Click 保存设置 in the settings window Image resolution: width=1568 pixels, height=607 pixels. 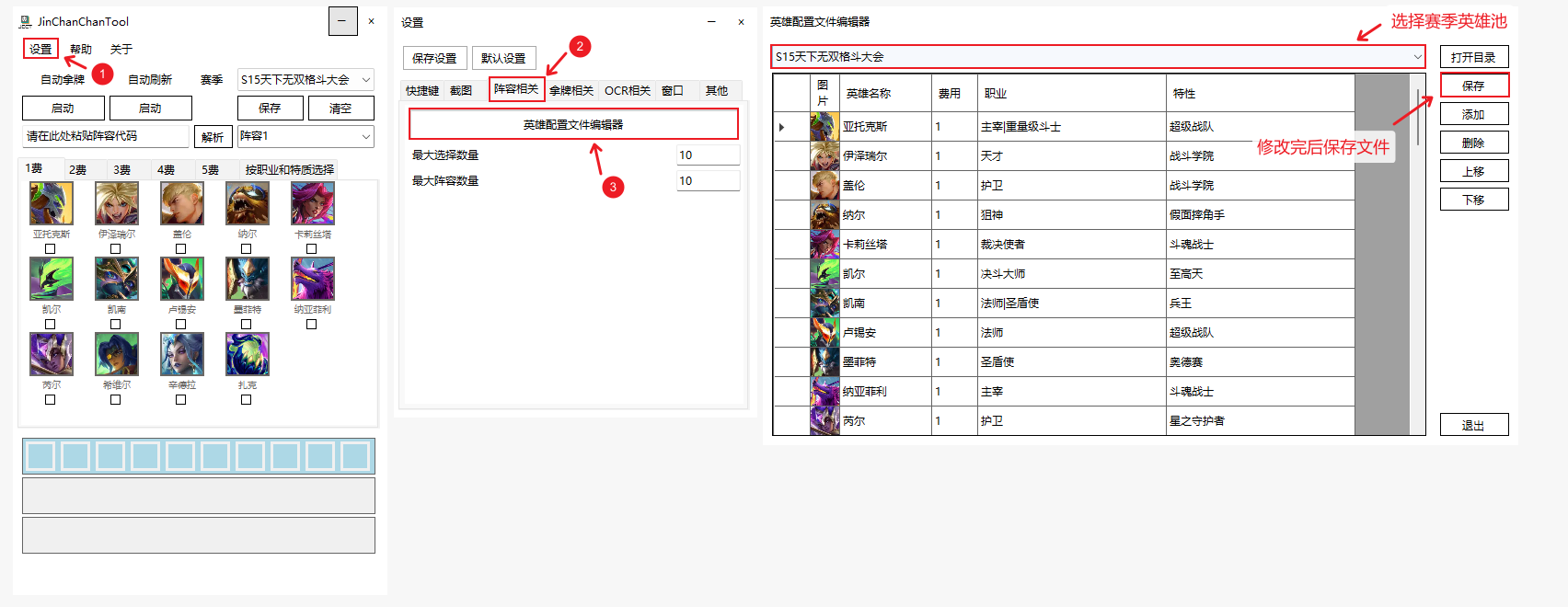pyautogui.click(x=434, y=58)
